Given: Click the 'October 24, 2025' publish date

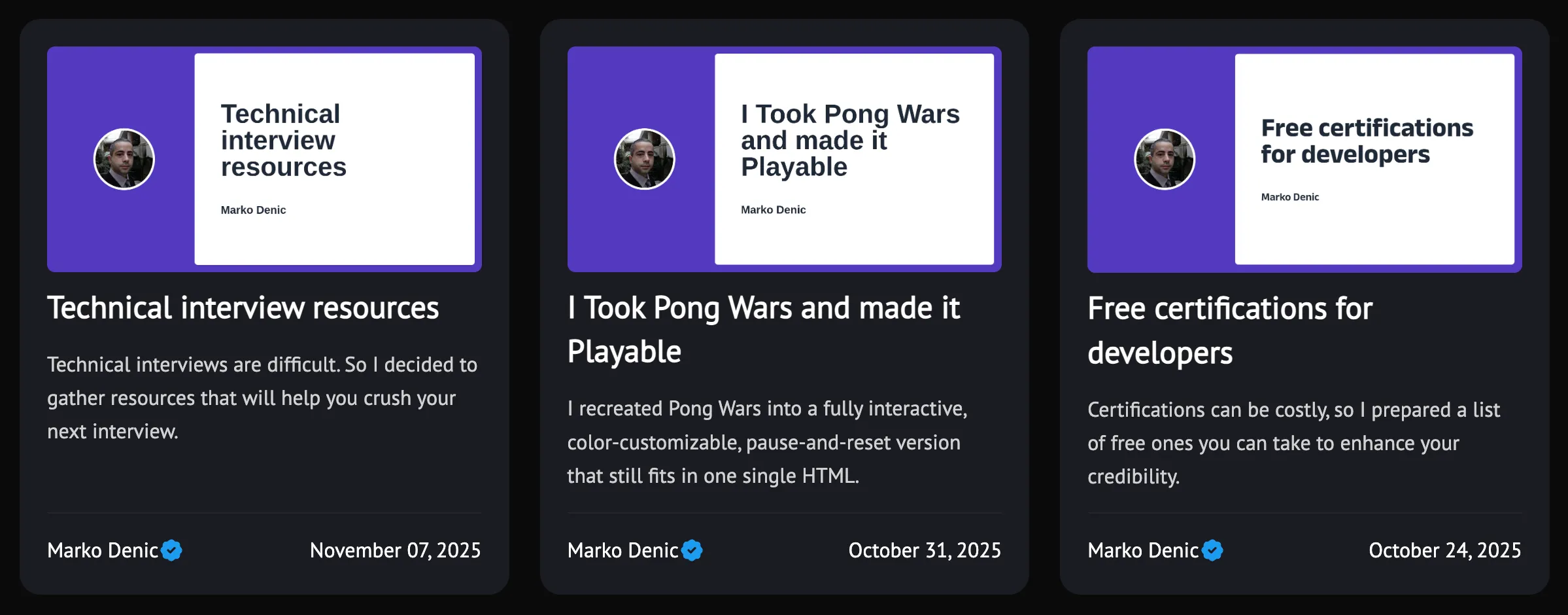Looking at the screenshot, I should 1446,550.
